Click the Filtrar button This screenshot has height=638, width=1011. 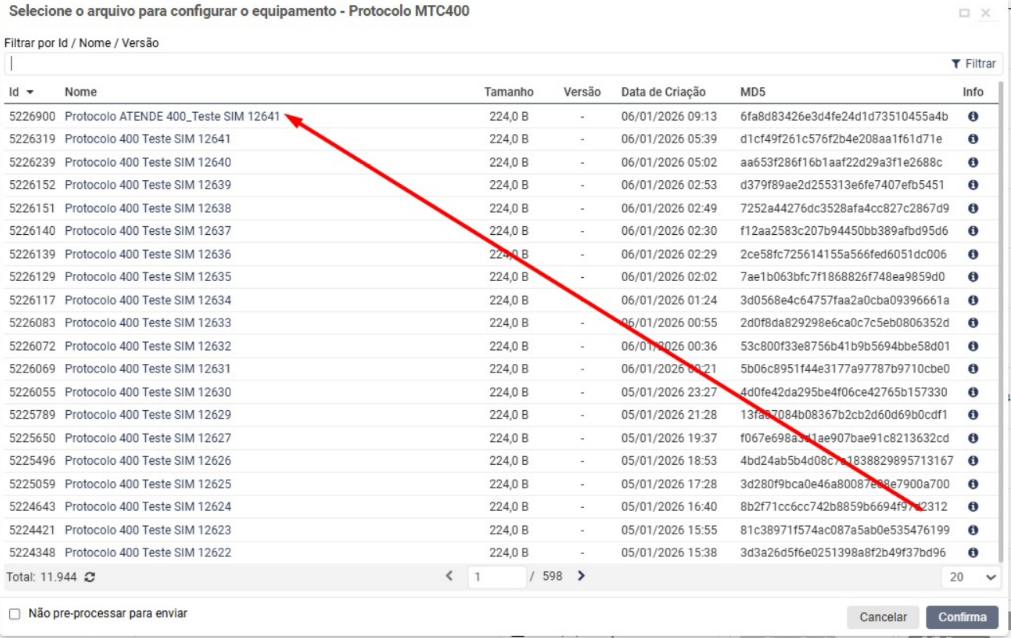973,63
